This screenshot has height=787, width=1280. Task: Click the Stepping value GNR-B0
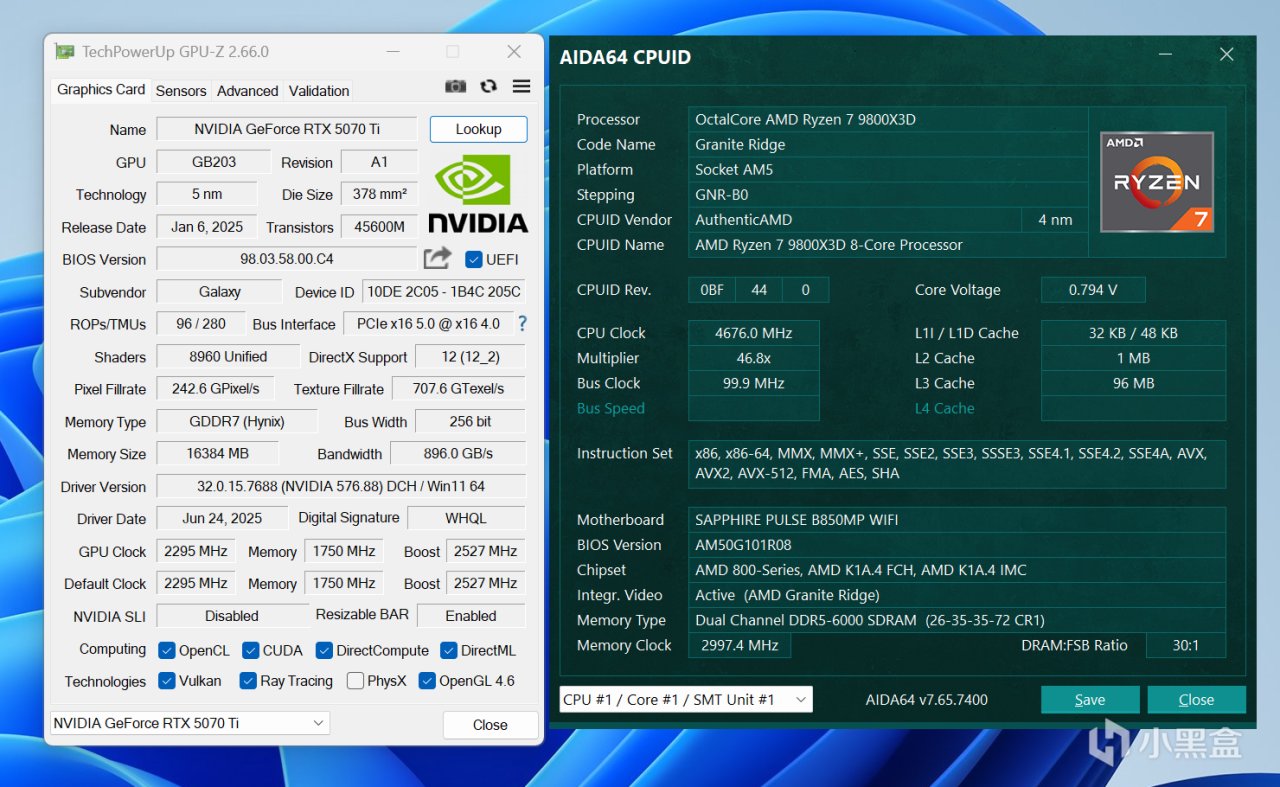887,195
